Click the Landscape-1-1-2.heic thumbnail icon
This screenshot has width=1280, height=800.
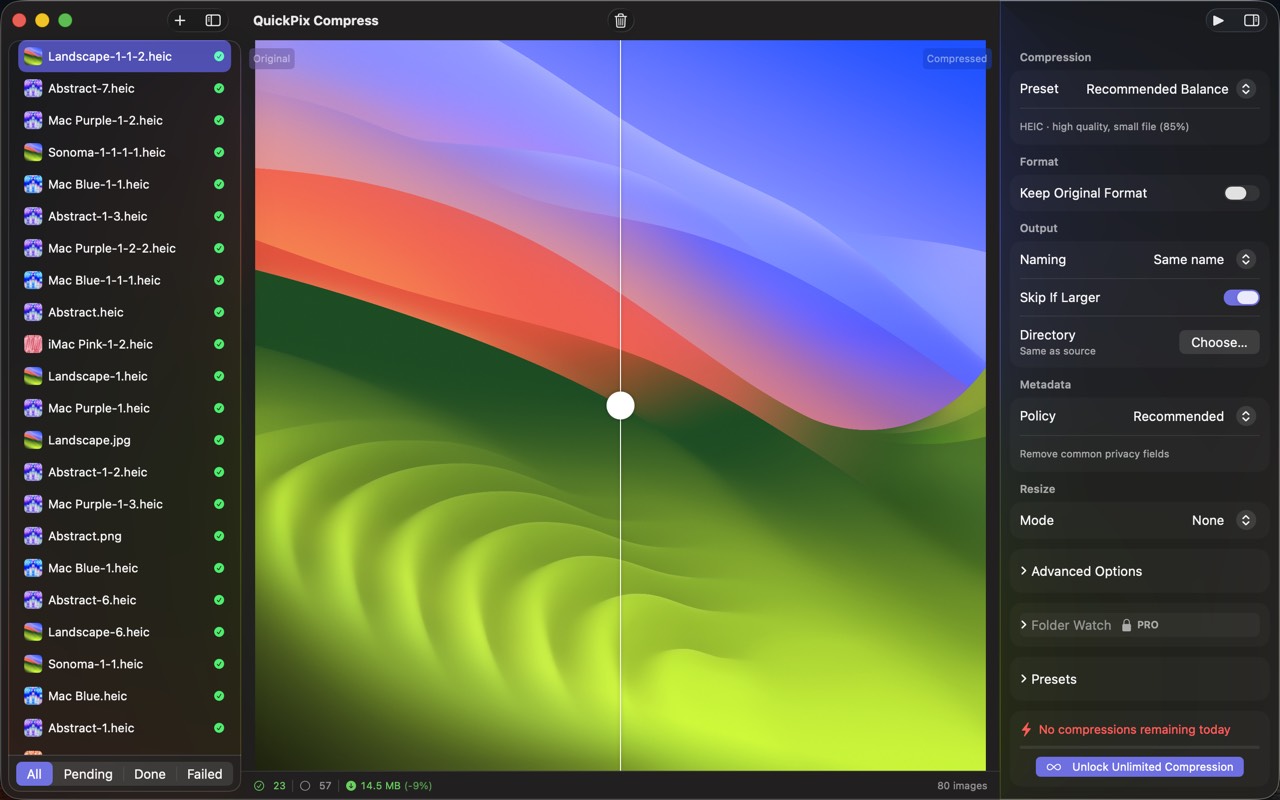pos(33,56)
